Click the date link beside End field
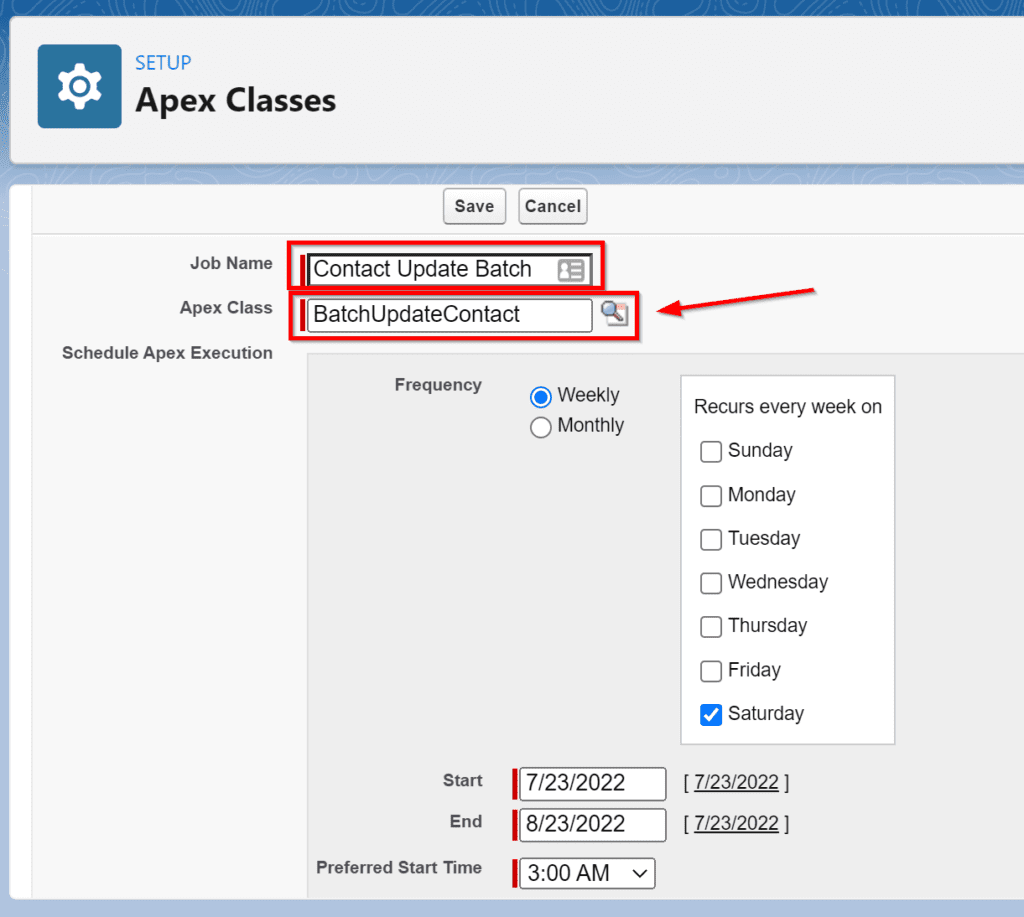This screenshot has width=1024, height=917. [737, 824]
